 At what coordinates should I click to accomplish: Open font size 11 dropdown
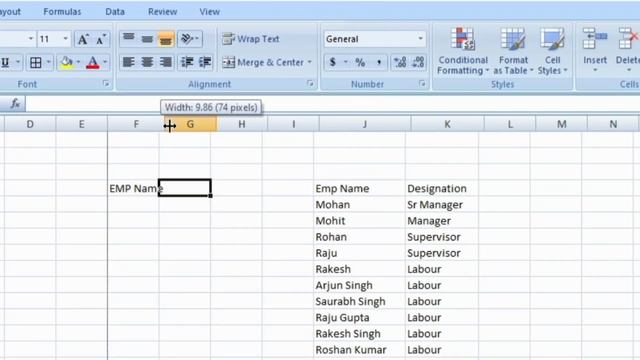tap(65, 39)
